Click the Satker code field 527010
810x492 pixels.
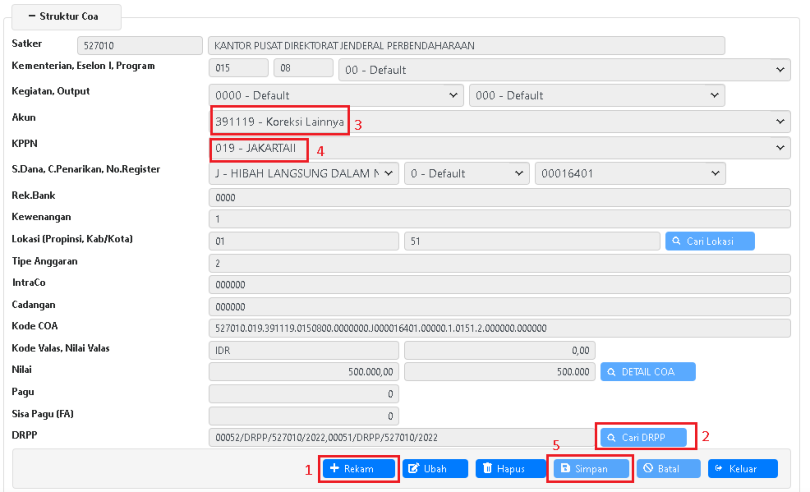[138, 45]
